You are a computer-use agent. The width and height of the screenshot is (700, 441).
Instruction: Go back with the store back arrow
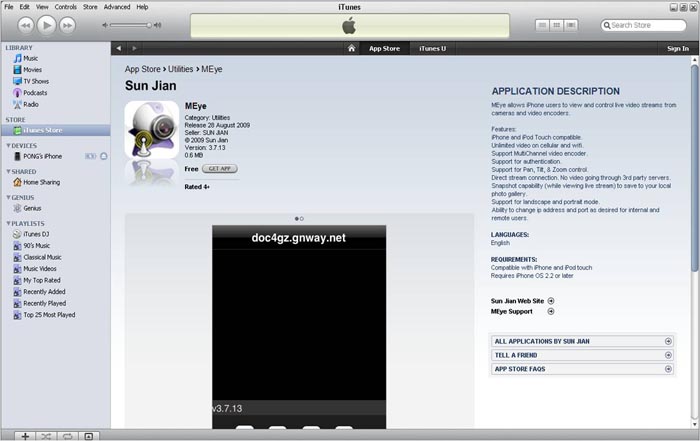pos(119,48)
